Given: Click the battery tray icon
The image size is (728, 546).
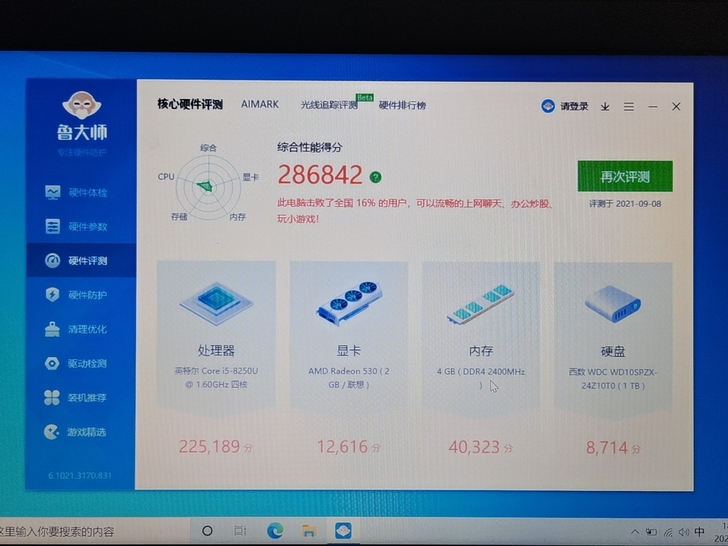Looking at the screenshot, I should 651,532.
